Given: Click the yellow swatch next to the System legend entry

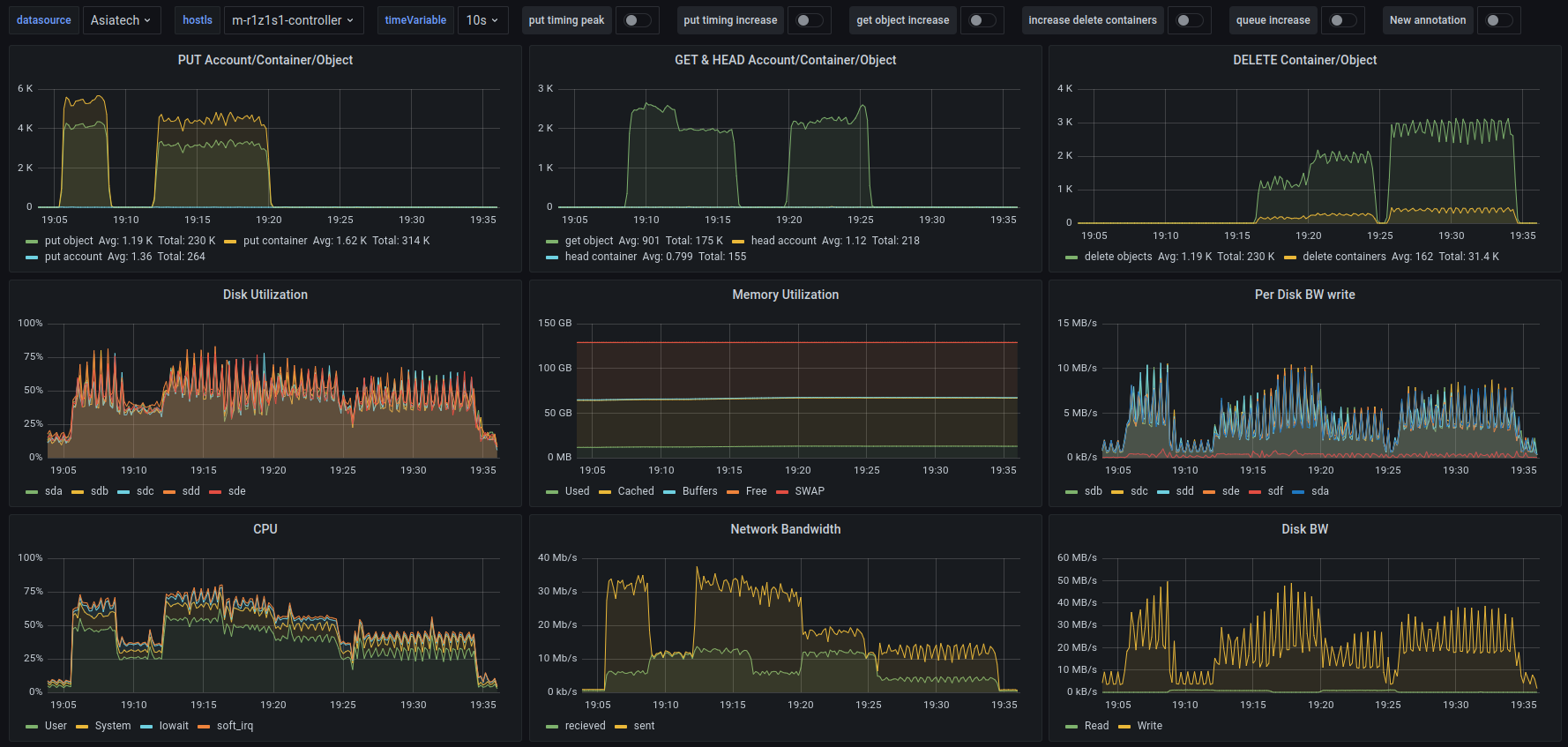Looking at the screenshot, I should 82,727.
